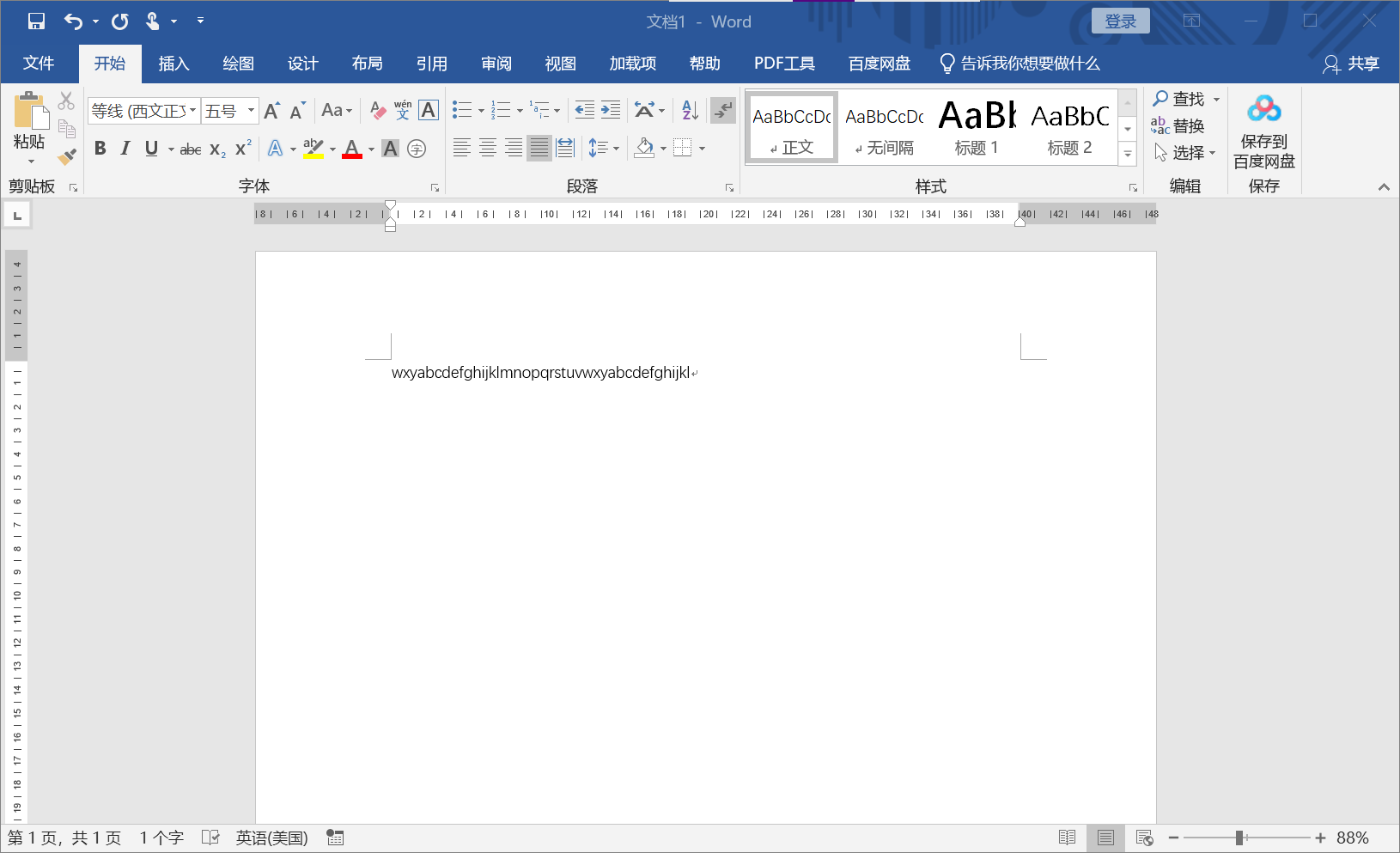Click the zoom slider handle
Image resolution: width=1400 pixels, height=853 pixels.
tap(1239, 838)
